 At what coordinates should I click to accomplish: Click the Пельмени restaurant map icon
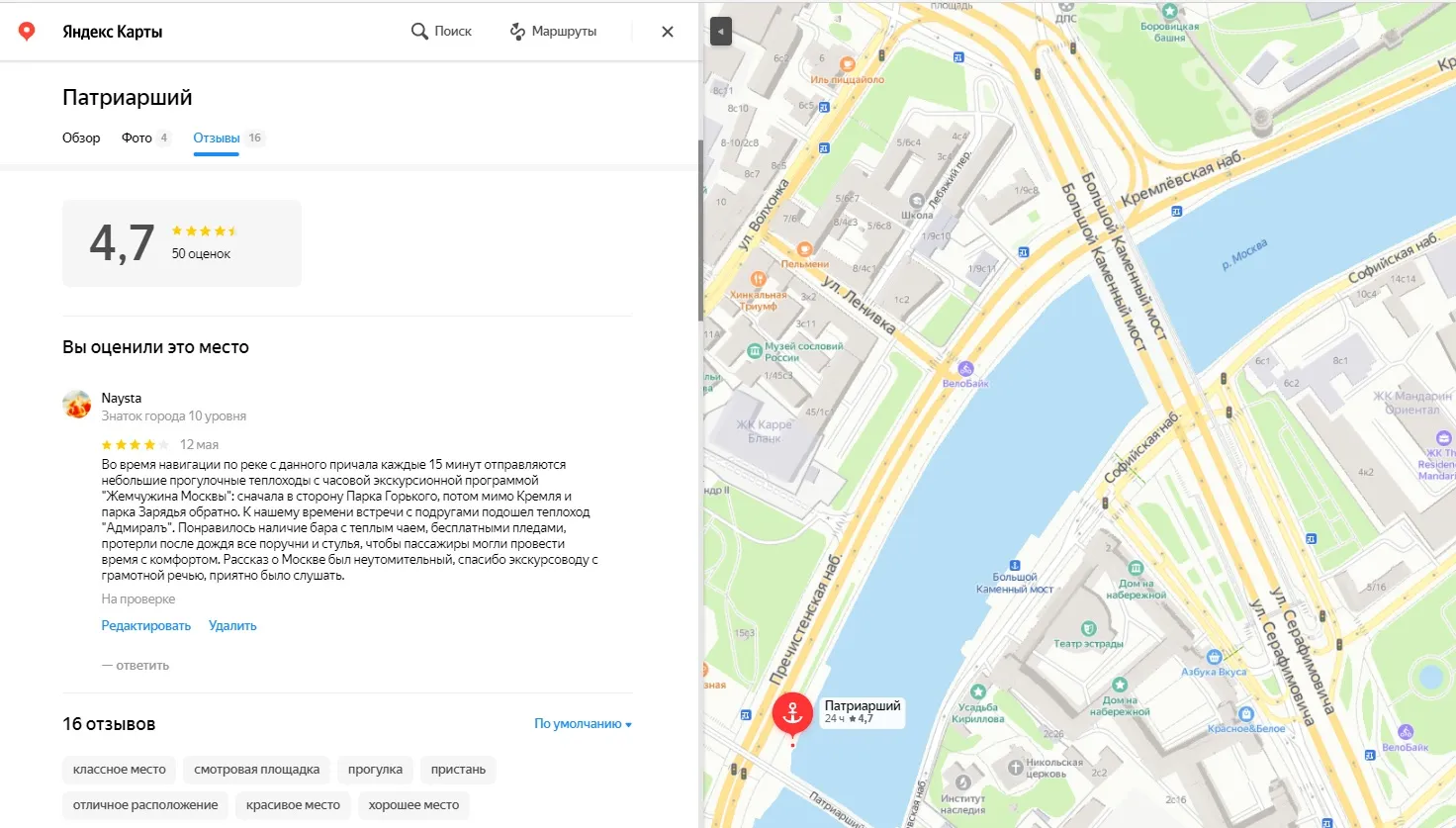(x=805, y=250)
